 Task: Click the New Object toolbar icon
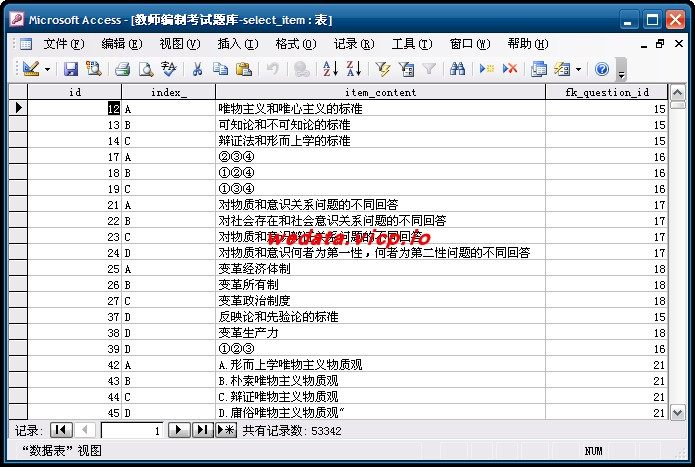tap(562, 69)
